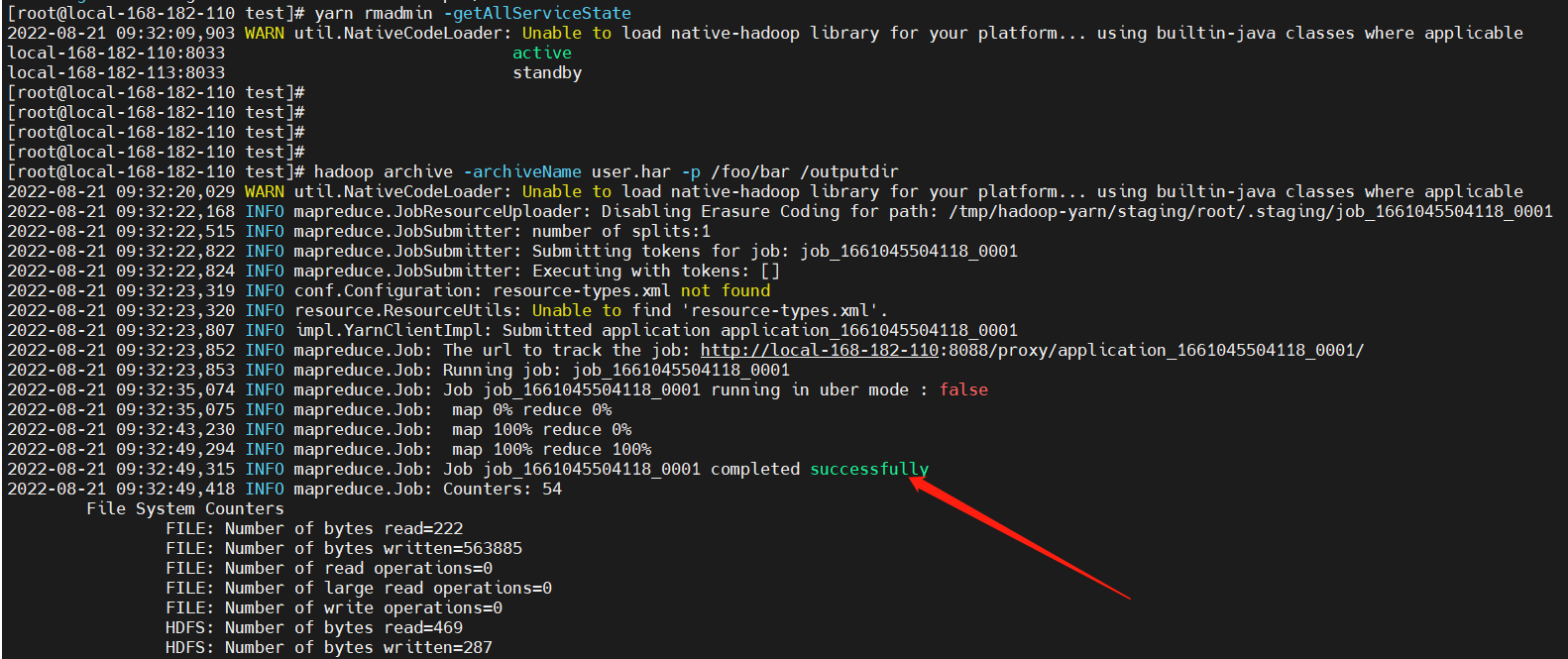Click 'FILE: Number of read operations=0'
This screenshot has height=659, width=1568.
(329, 568)
